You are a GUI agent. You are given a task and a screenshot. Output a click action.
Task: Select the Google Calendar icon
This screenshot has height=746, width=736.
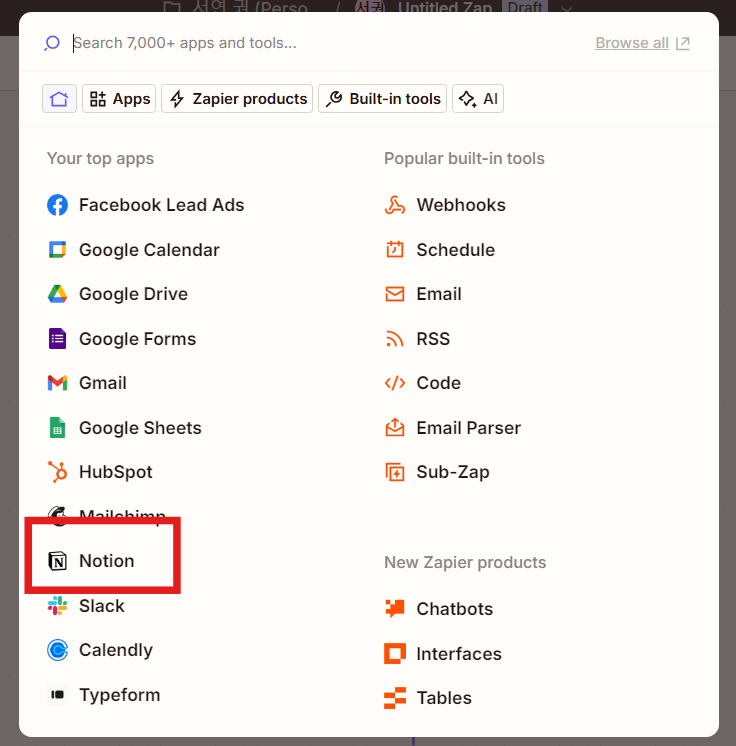pos(58,250)
